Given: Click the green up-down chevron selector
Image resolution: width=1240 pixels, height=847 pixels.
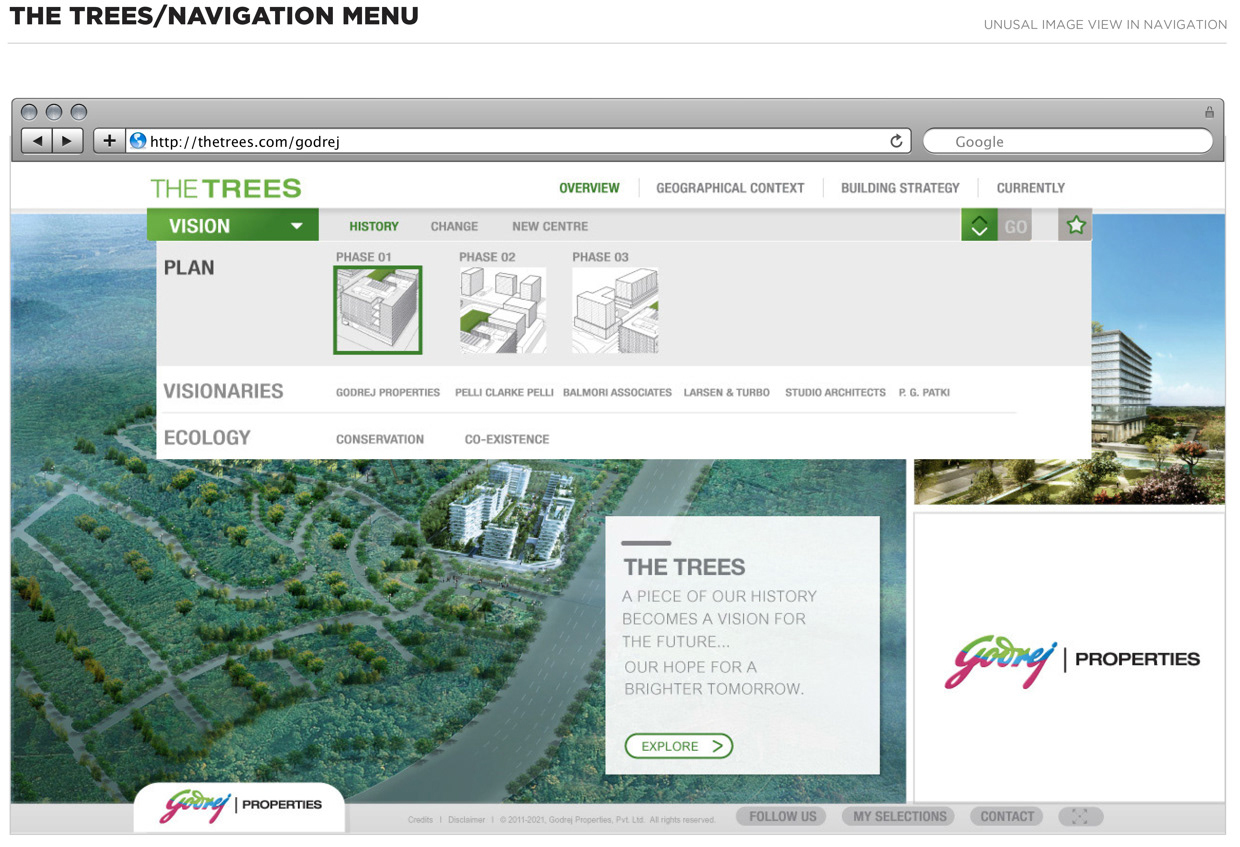Looking at the screenshot, I should (x=979, y=226).
